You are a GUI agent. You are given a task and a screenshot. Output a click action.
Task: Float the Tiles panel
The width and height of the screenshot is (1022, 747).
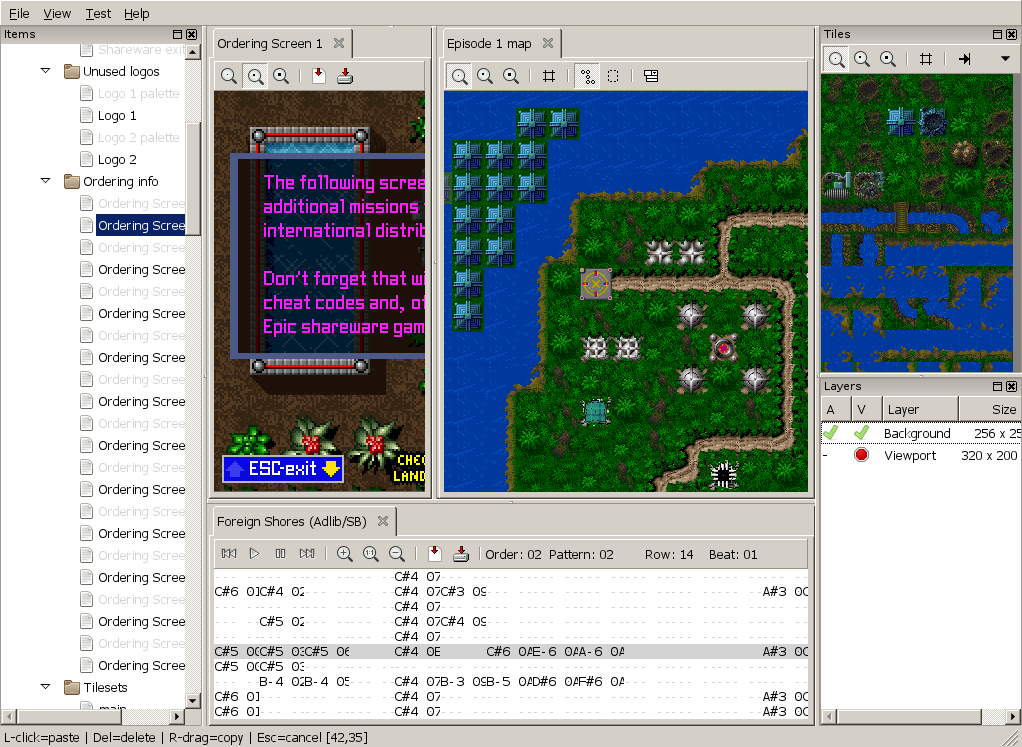pyautogui.click(x=997, y=34)
